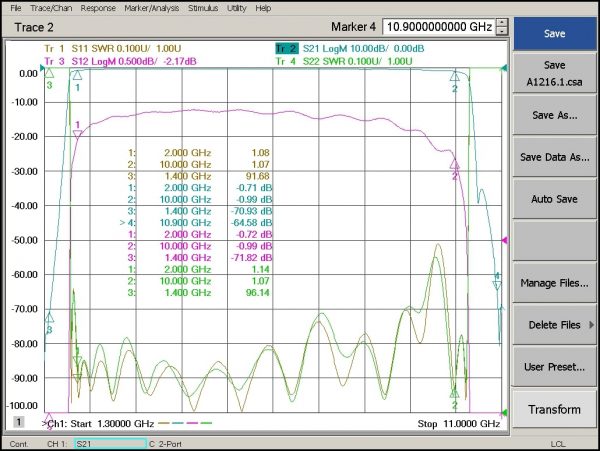Click the -0.71 dB marker readout
Screen dimensions: 600x451
[254, 188]
